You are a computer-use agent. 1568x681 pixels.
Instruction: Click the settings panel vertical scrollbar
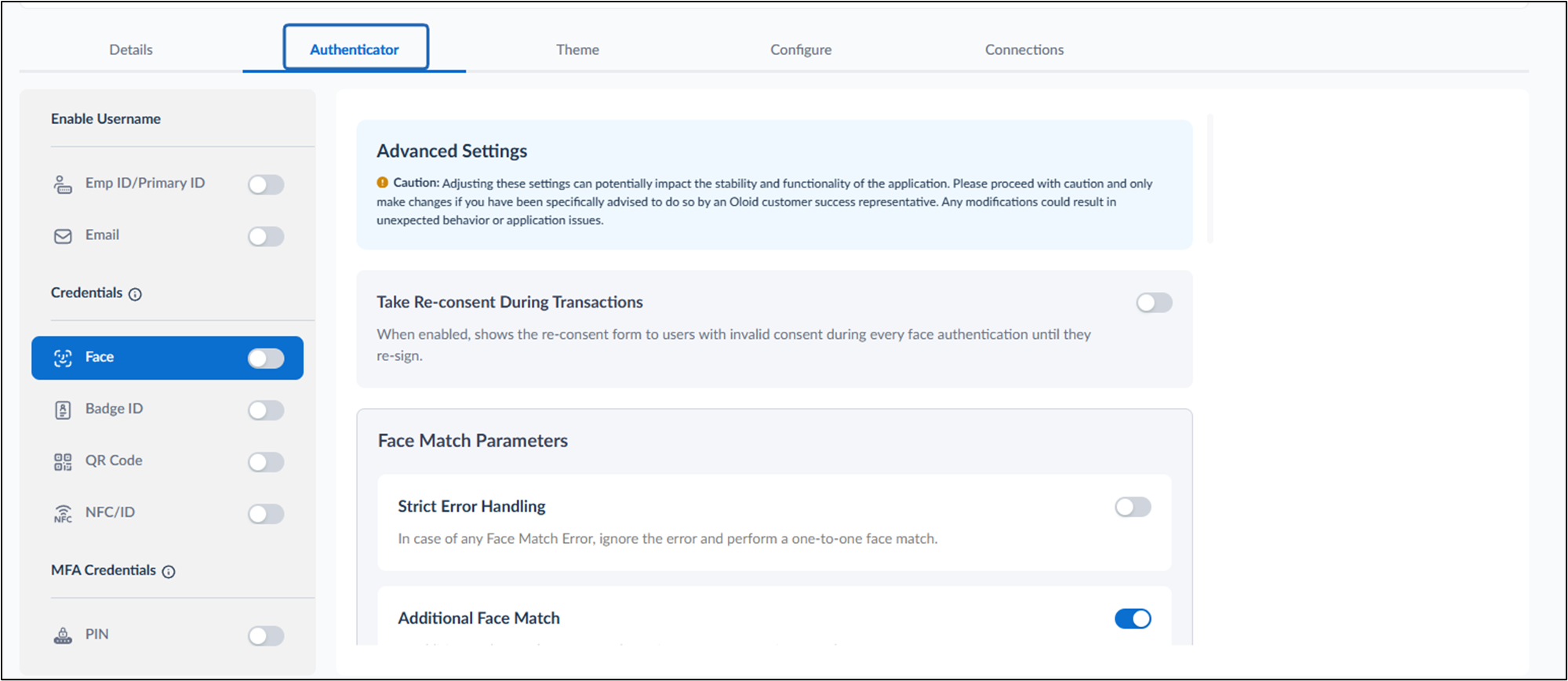coord(1210,179)
